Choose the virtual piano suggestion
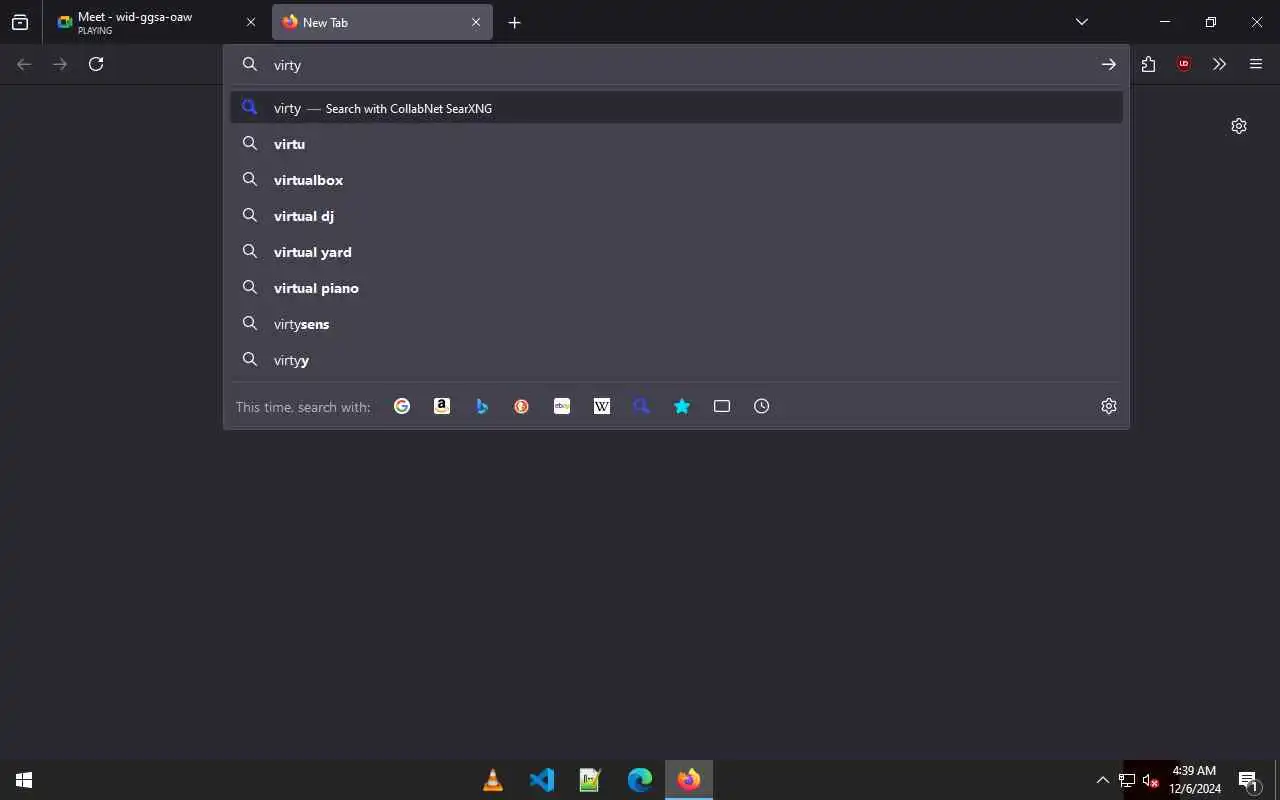 (x=676, y=288)
